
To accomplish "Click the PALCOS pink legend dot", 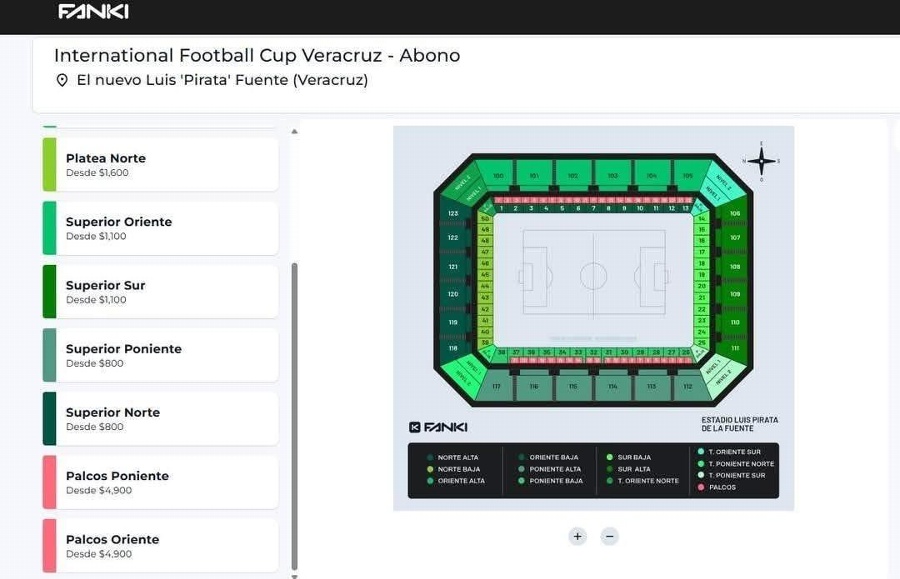I will [701, 487].
